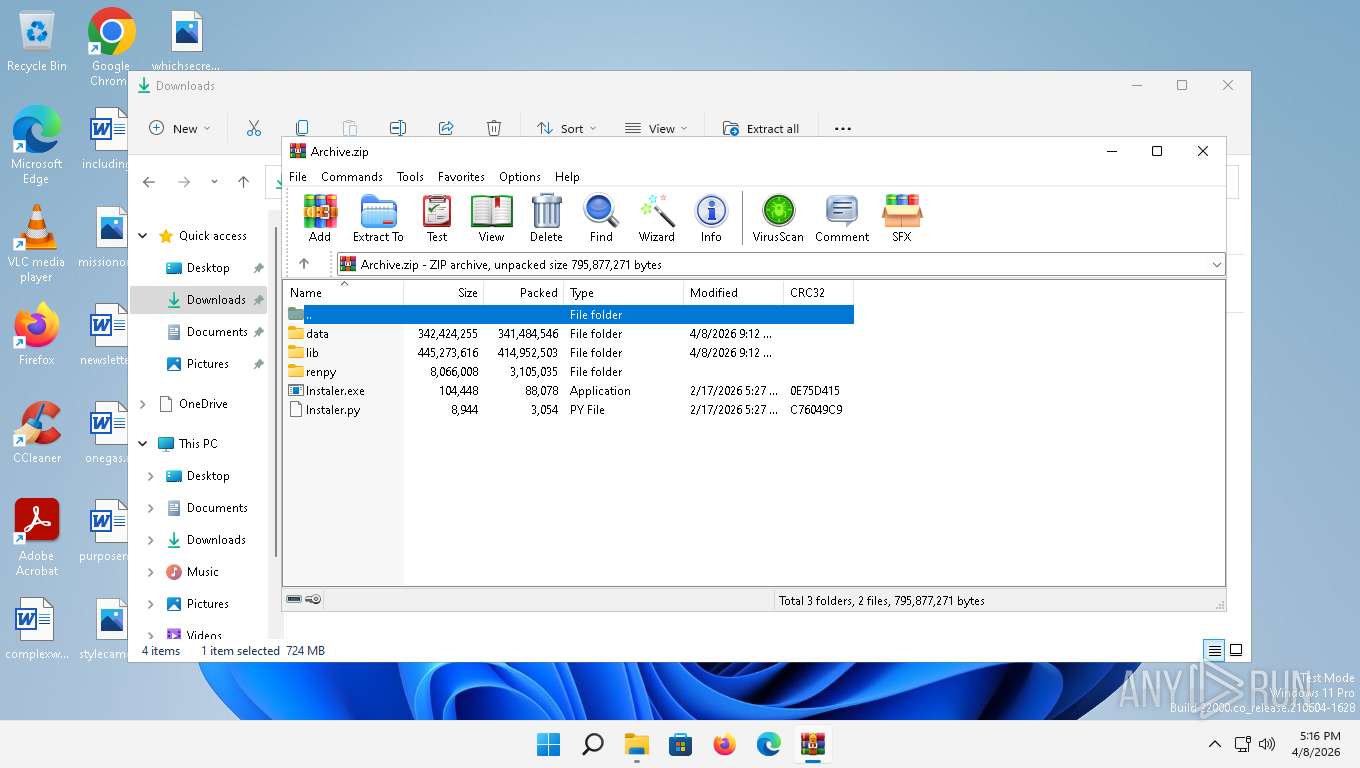The height and width of the screenshot is (768, 1360).
Task: Open Recycle Bin on the desktop
Action: pos(37,42)
